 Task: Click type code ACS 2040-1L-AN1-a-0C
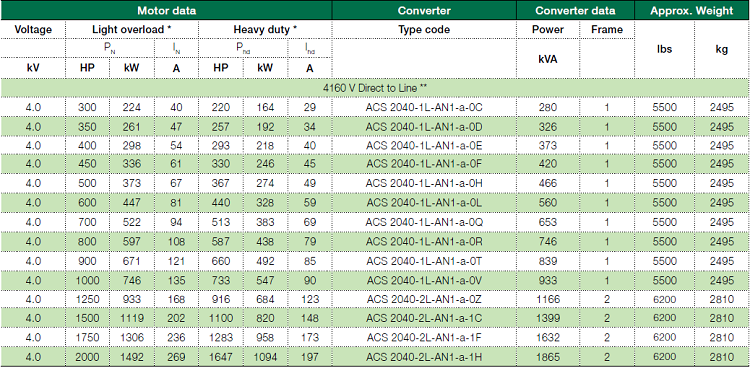(424, 107)
